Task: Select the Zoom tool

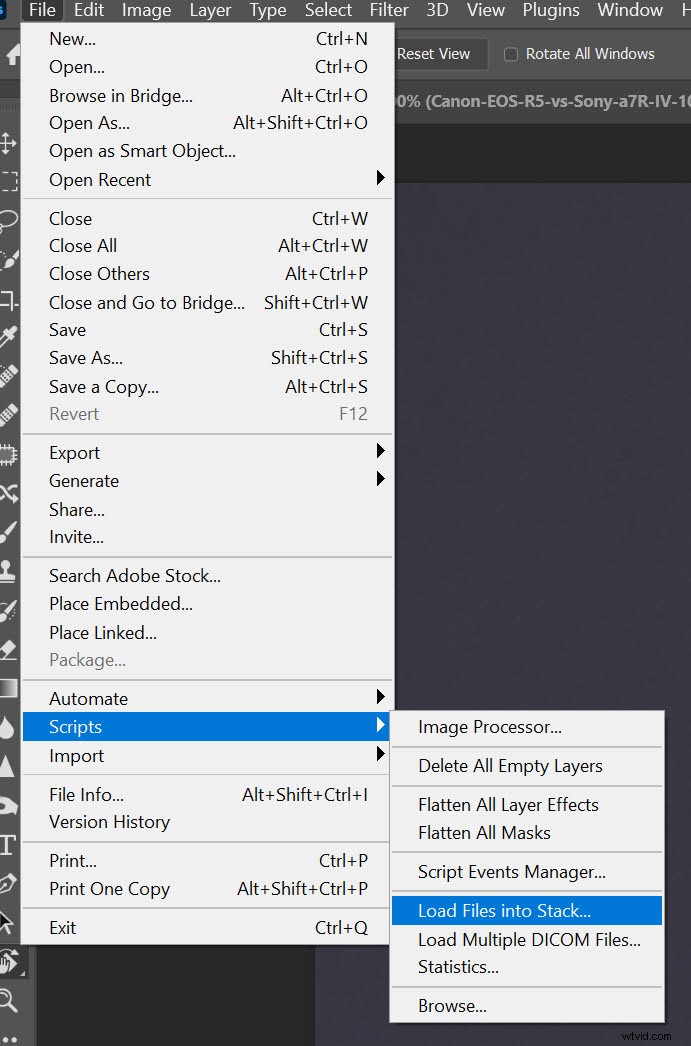Action: (8, 999)
